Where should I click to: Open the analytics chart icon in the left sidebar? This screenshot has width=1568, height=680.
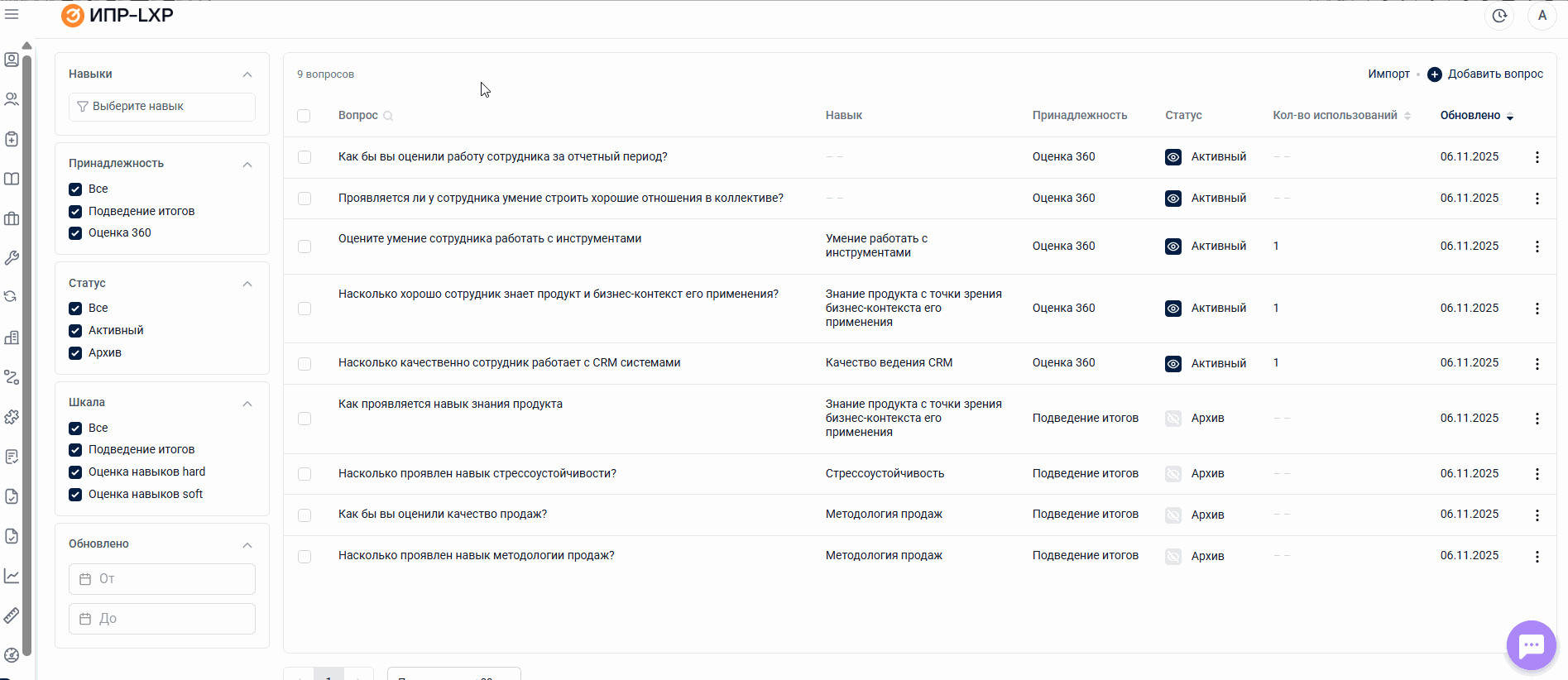pyautogui.click(x=12, y=576)
